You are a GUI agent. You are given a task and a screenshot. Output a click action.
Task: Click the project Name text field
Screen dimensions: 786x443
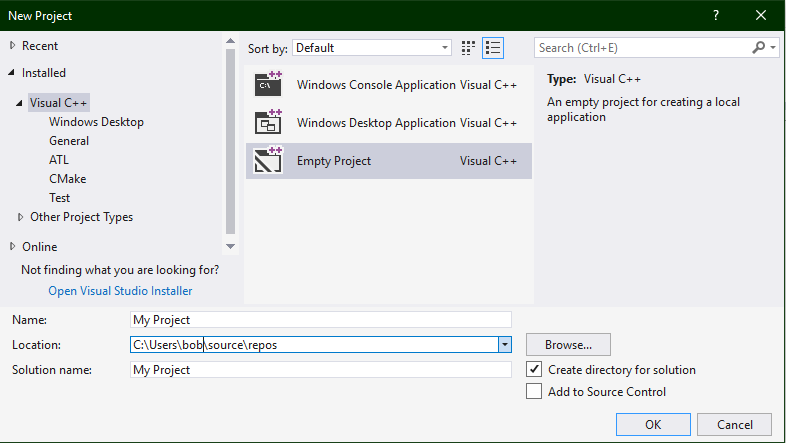tap(321, 320)
